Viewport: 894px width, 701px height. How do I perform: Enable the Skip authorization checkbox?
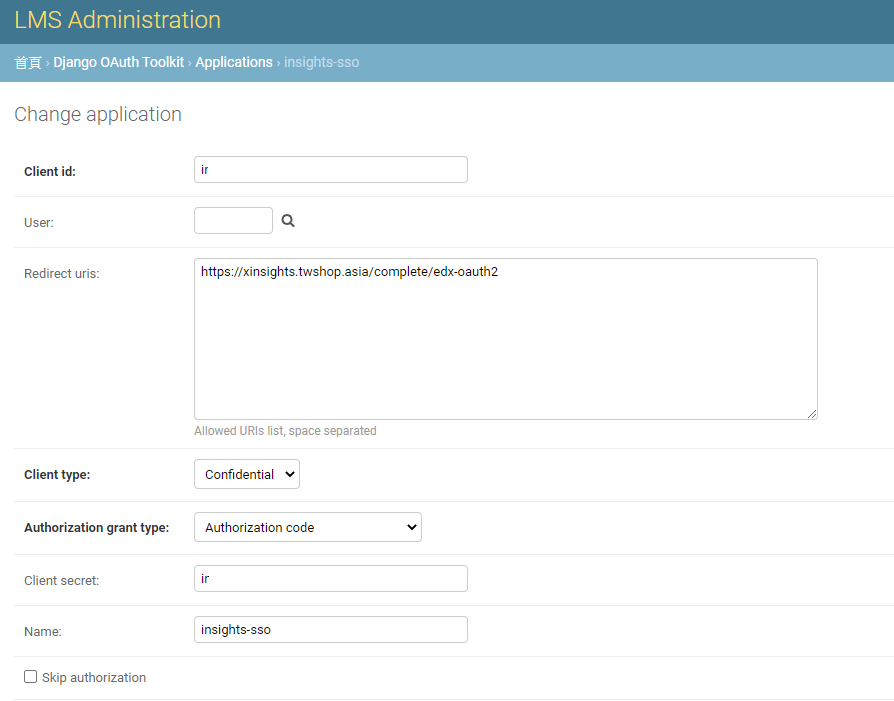pyautogui.click(x=31, y=676)
